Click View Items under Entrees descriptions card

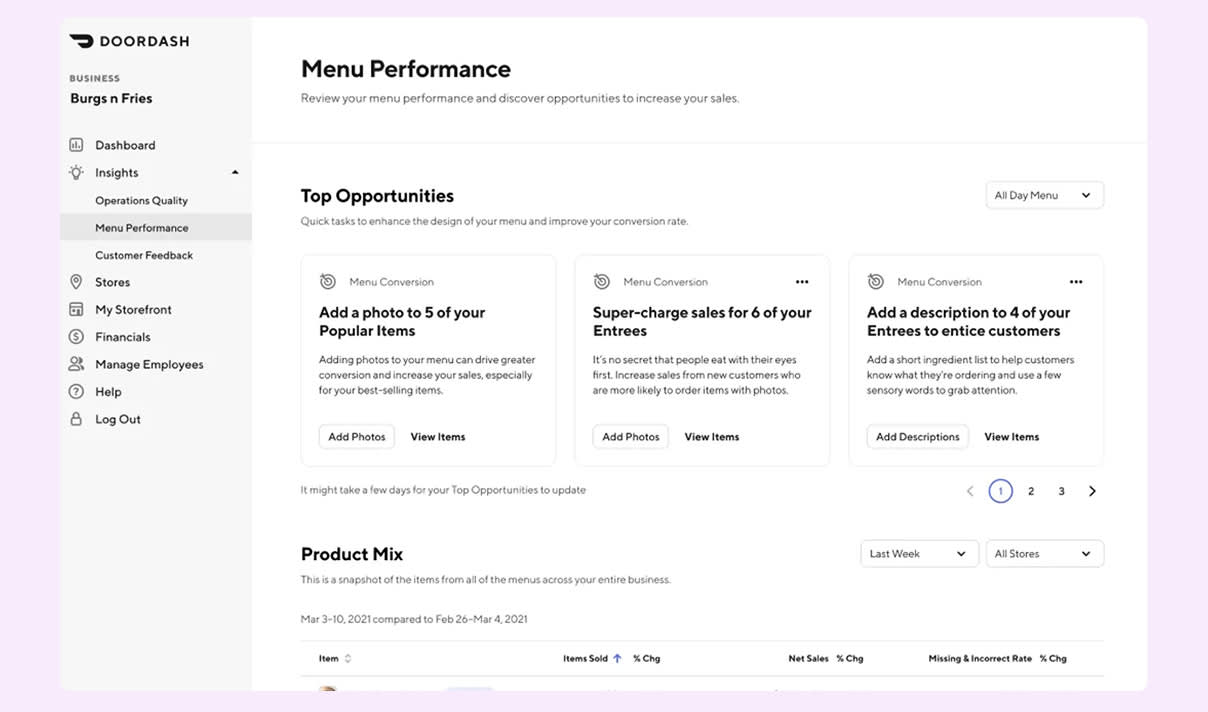click(1012, 436)
